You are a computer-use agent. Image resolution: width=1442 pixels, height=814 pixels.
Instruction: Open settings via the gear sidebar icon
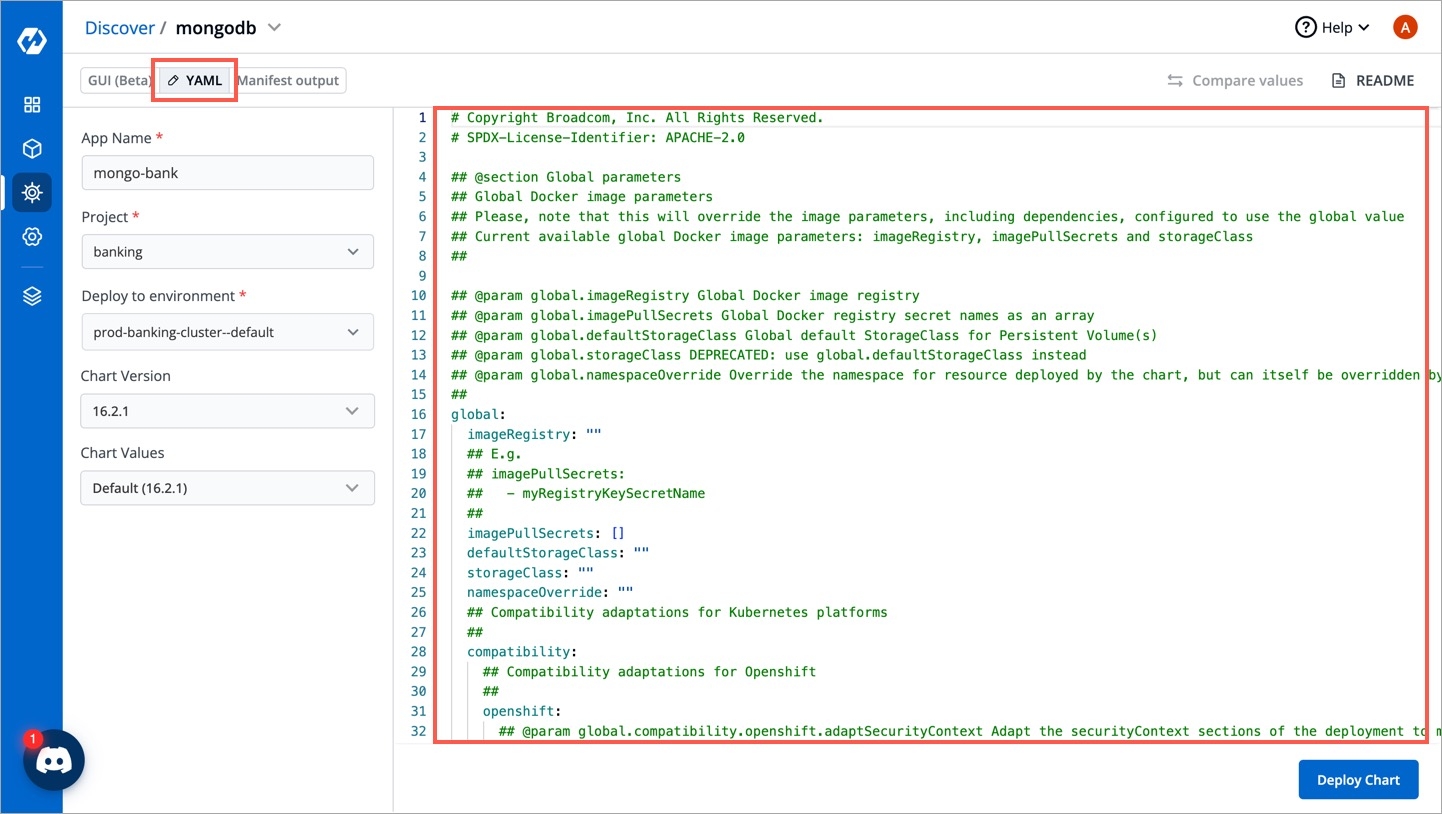tap(31, 237)
